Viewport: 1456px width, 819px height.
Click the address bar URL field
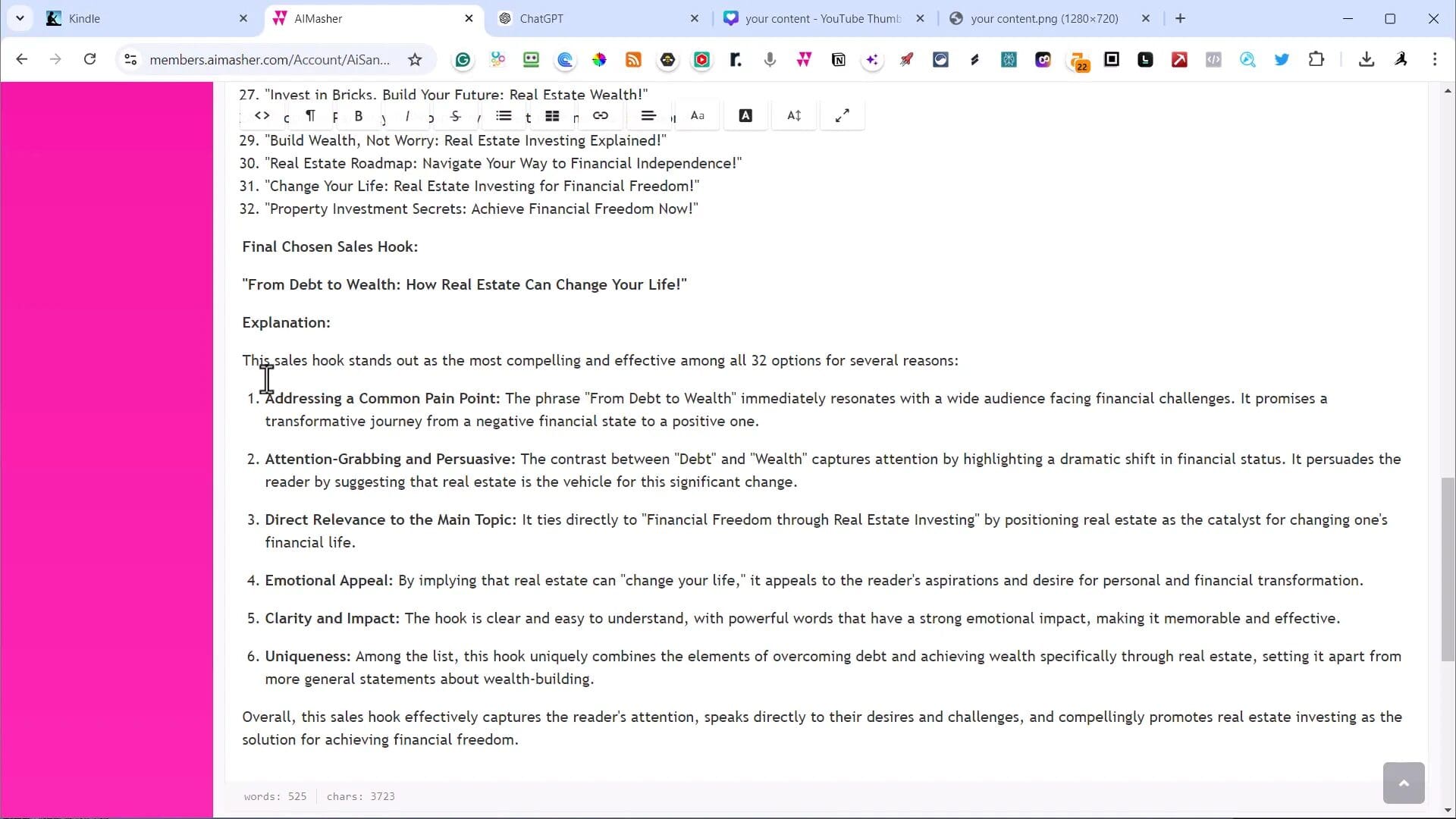point(269,60)
